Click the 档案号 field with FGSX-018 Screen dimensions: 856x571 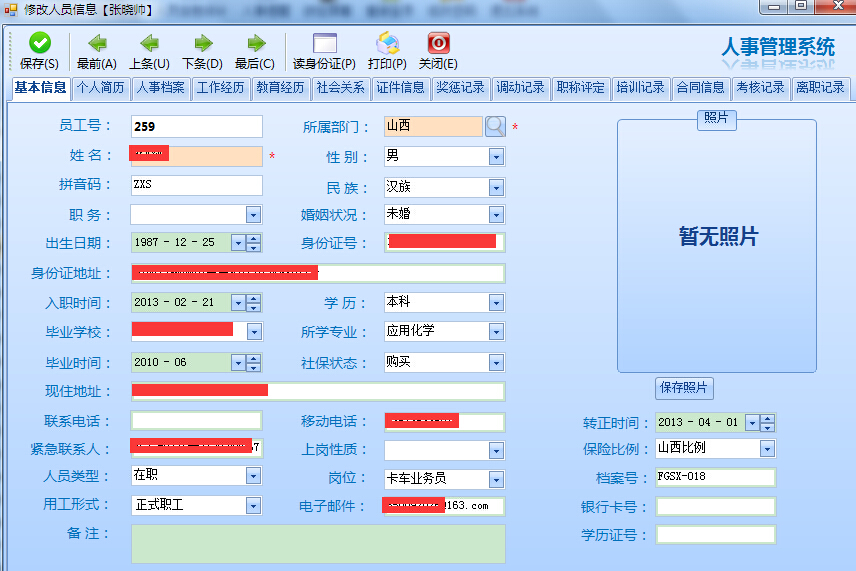(716, 477)
